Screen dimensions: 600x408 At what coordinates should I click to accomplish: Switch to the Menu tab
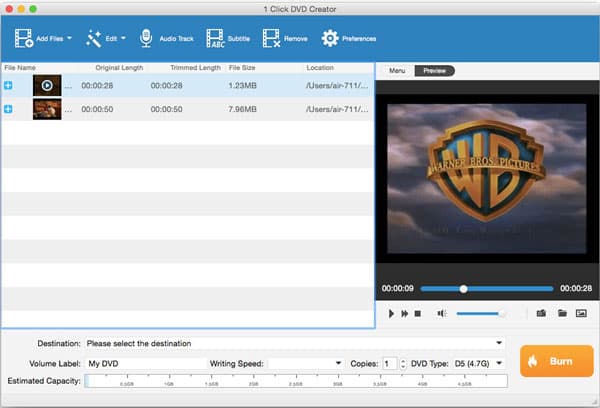[397, 71]
